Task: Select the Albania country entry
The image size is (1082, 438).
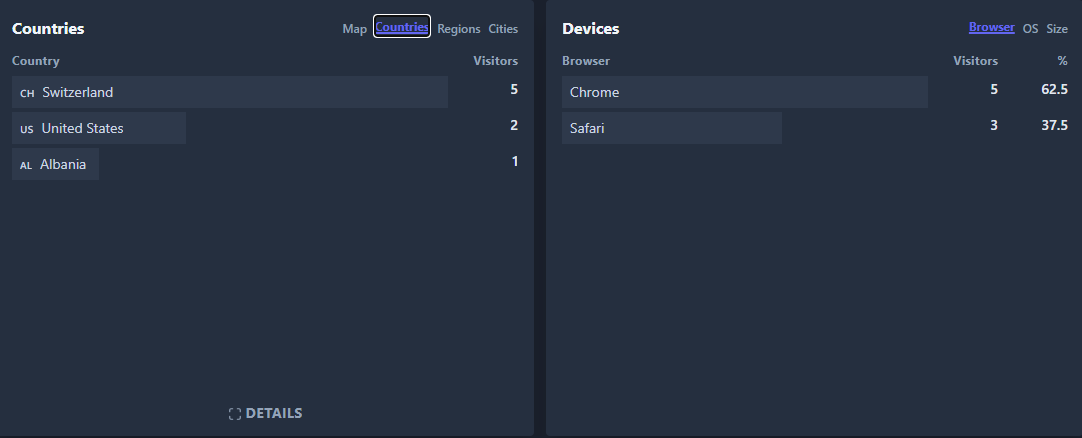Action: (63, 164)
